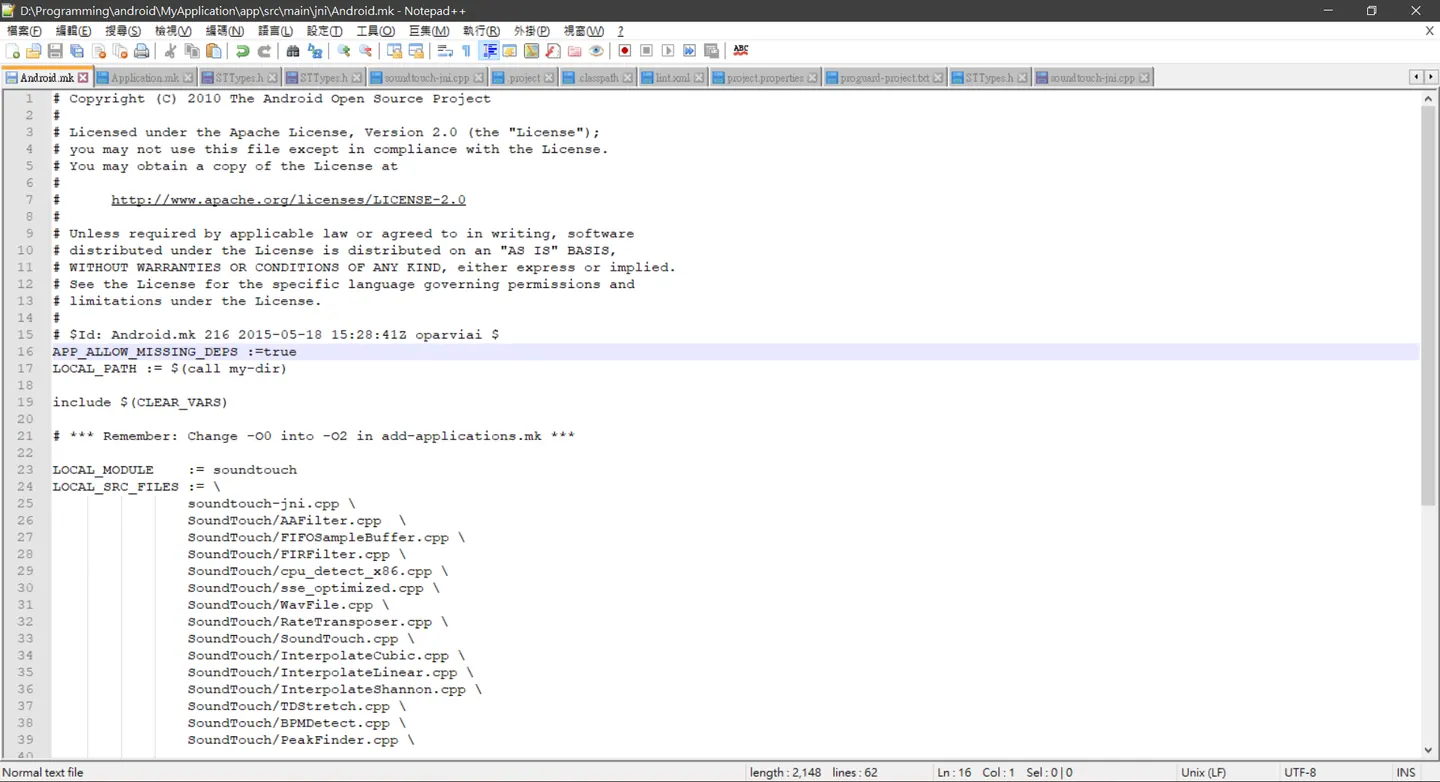The height and width of the screenshot is (782, 1440).
Task: Open Find with the binoculars icon
Action: pyautogui.click(x=293, y=51)
